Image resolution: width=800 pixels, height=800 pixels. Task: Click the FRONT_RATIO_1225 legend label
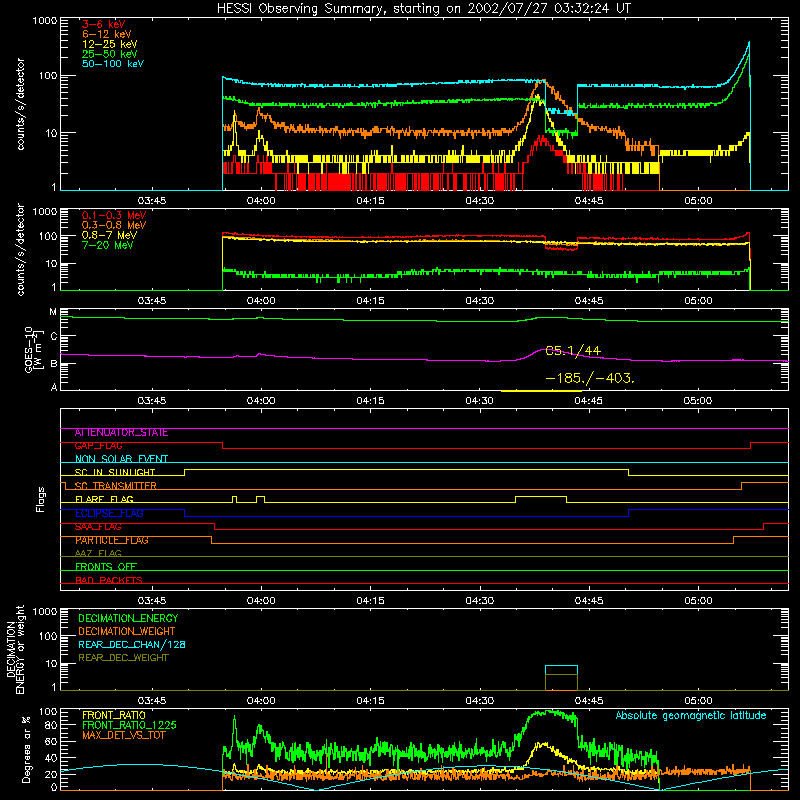130,725
